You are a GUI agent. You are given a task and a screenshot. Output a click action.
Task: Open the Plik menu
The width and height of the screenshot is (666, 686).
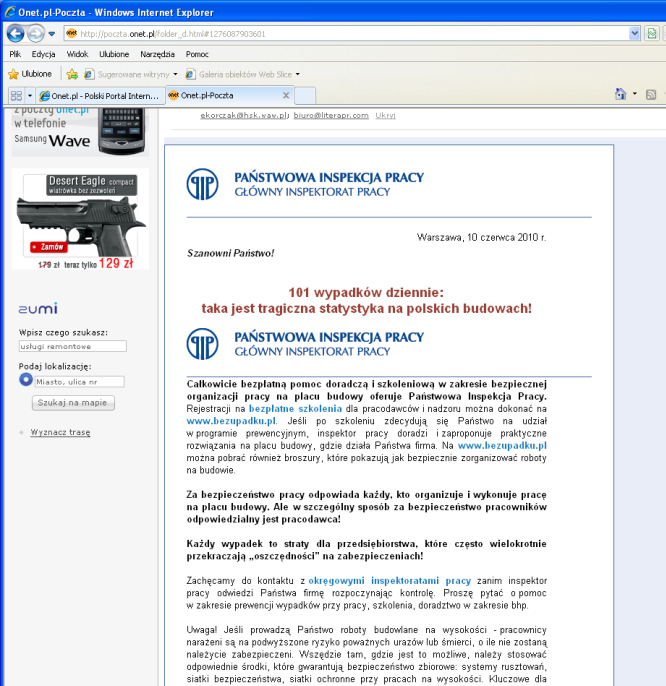pyautogui.click(x=15, y=54)
